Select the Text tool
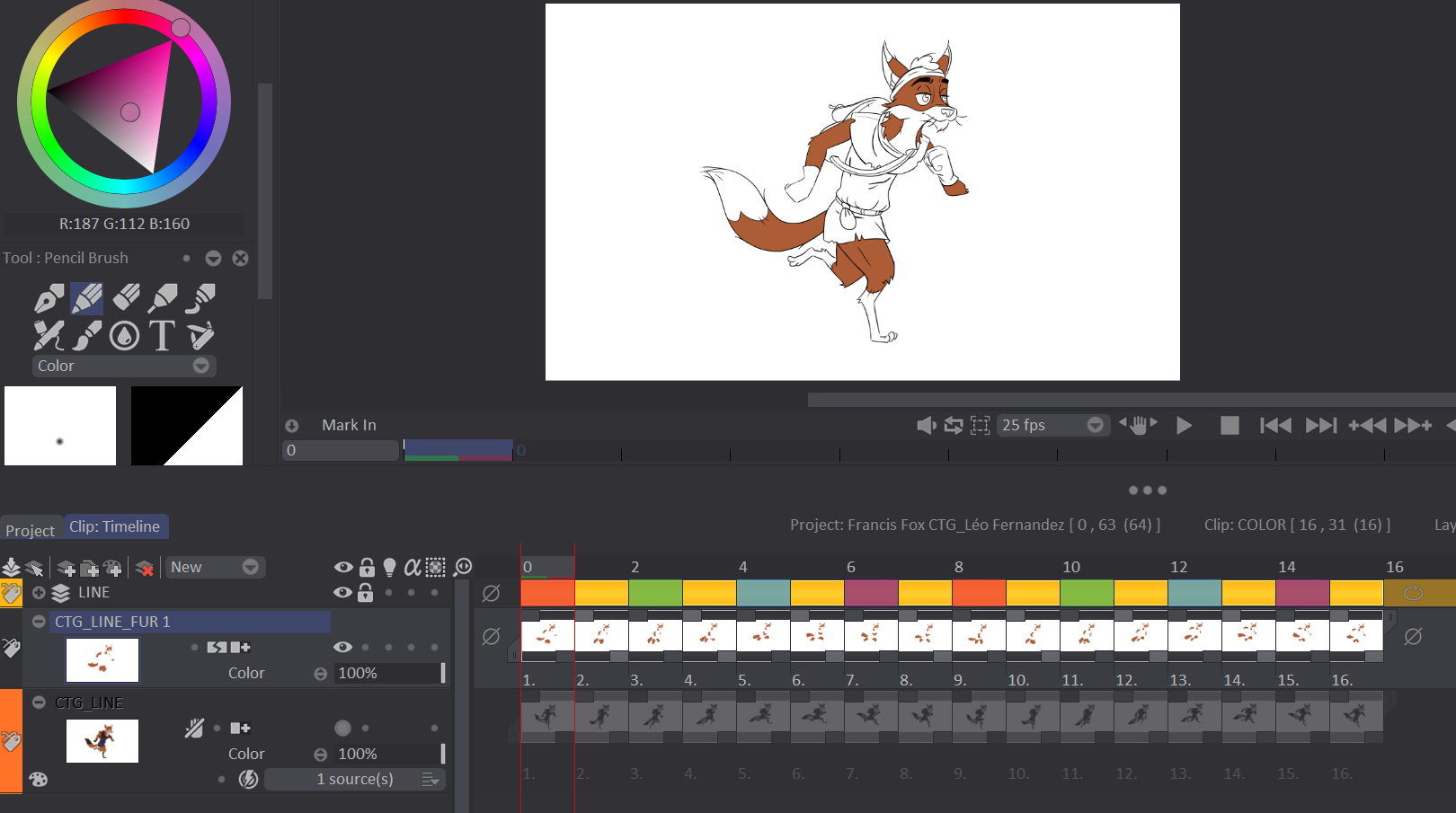The image size is (1456, 813). pyautogui.click(x=162, y=334)
